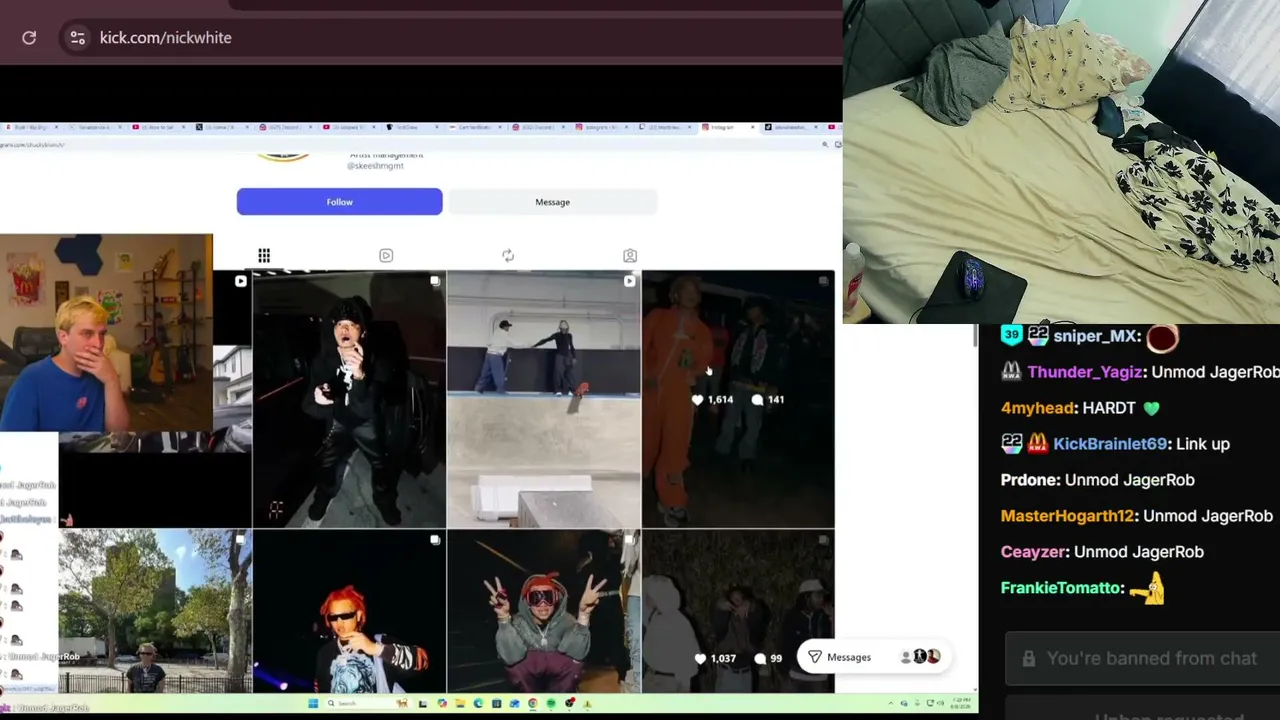Switch to the Reposts tab icon
The width and height of the screenshot is (1280, 720).
pos(508,256)
